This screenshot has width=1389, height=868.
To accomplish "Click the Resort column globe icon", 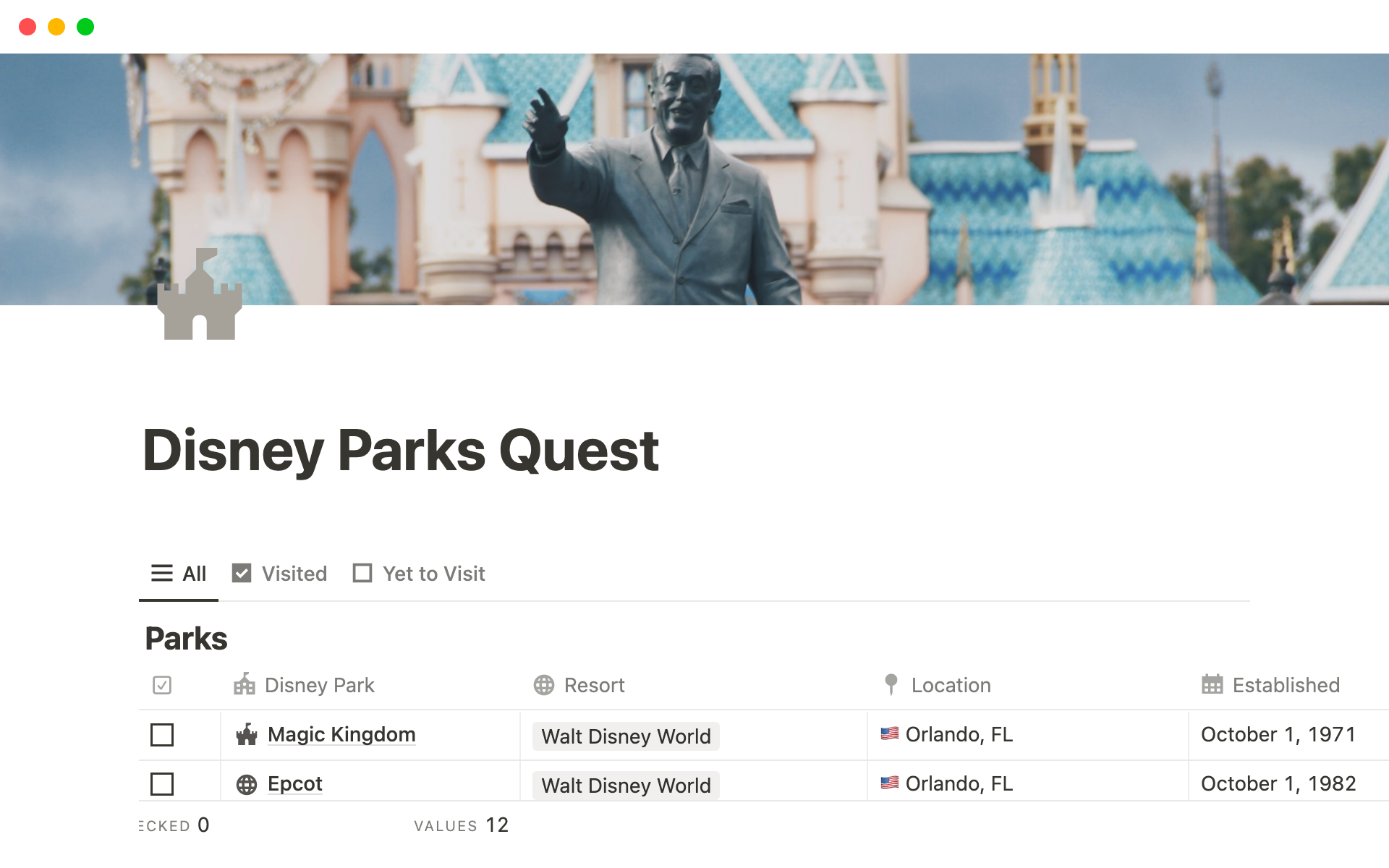I will tap(544, 685).
